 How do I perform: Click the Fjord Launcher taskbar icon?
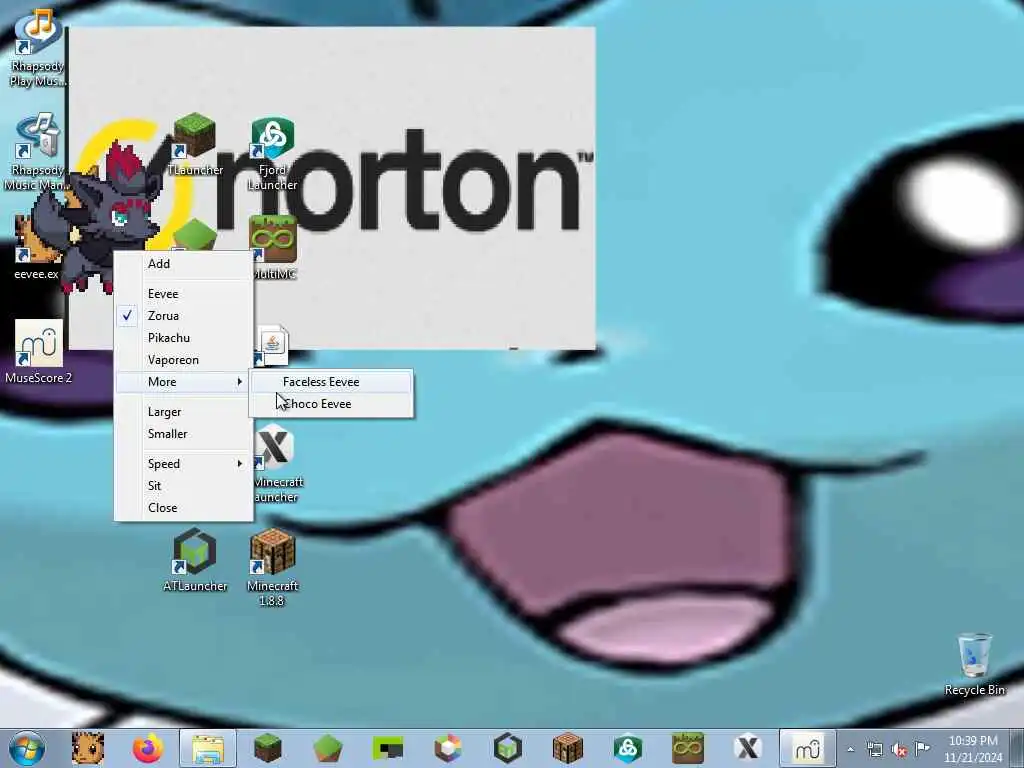[628, 748]
